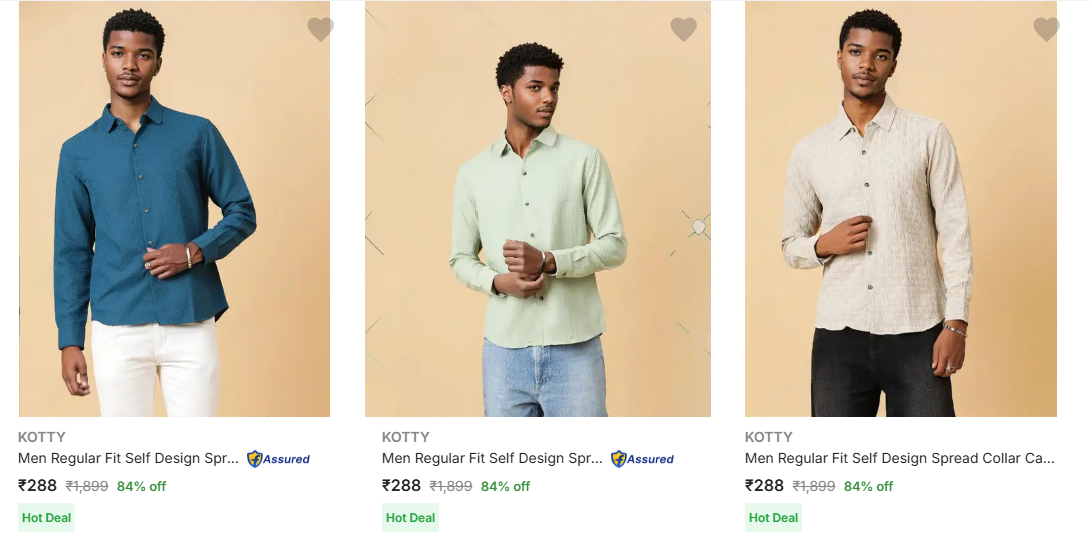1089x535 pixels.
Task: Open green shirt's 'Men Regular Fit' title
Action: [492, 459]
